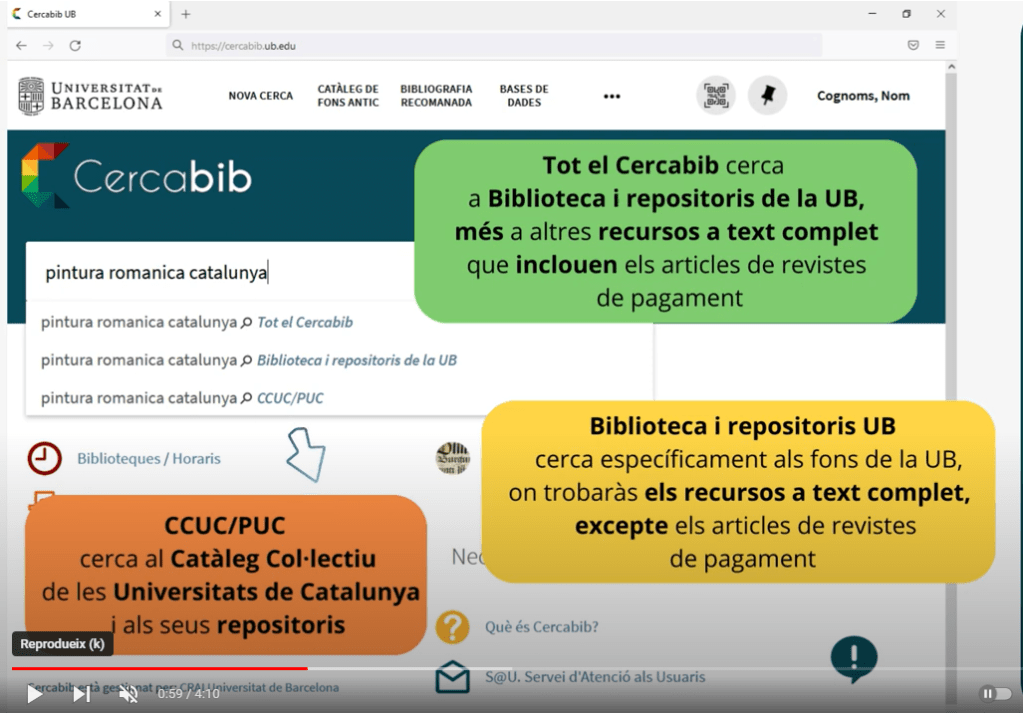
Task: Open the exclamation chat bubble icon
Action: 853,659
